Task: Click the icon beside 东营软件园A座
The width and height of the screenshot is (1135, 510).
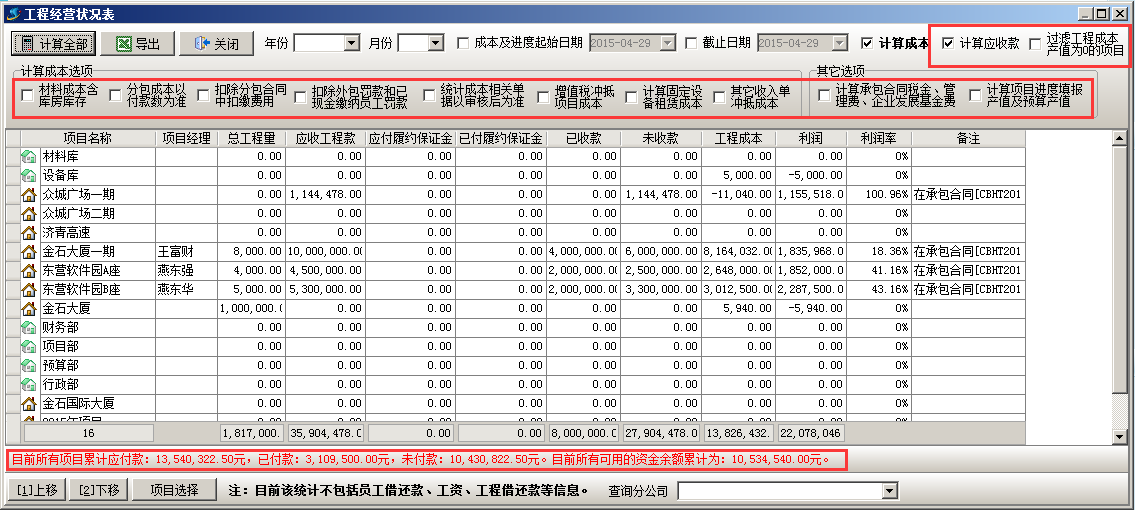Action: point(29,270)
